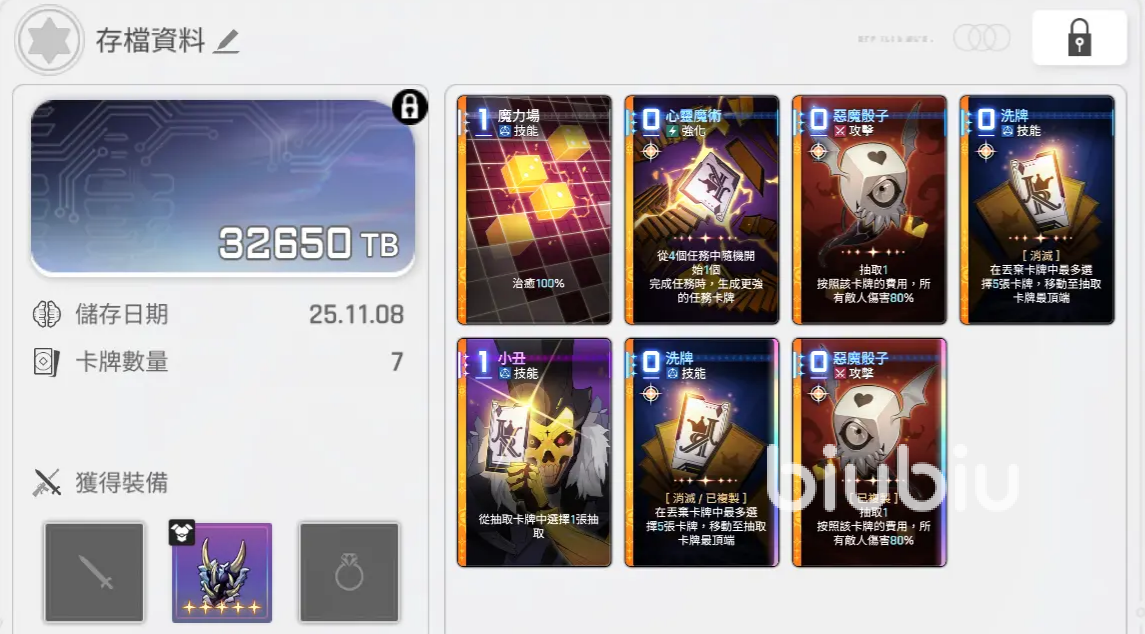Click the brain icon beside 儲存日期
Viewport: 1145px width, 634px height.
coord(47,314)
